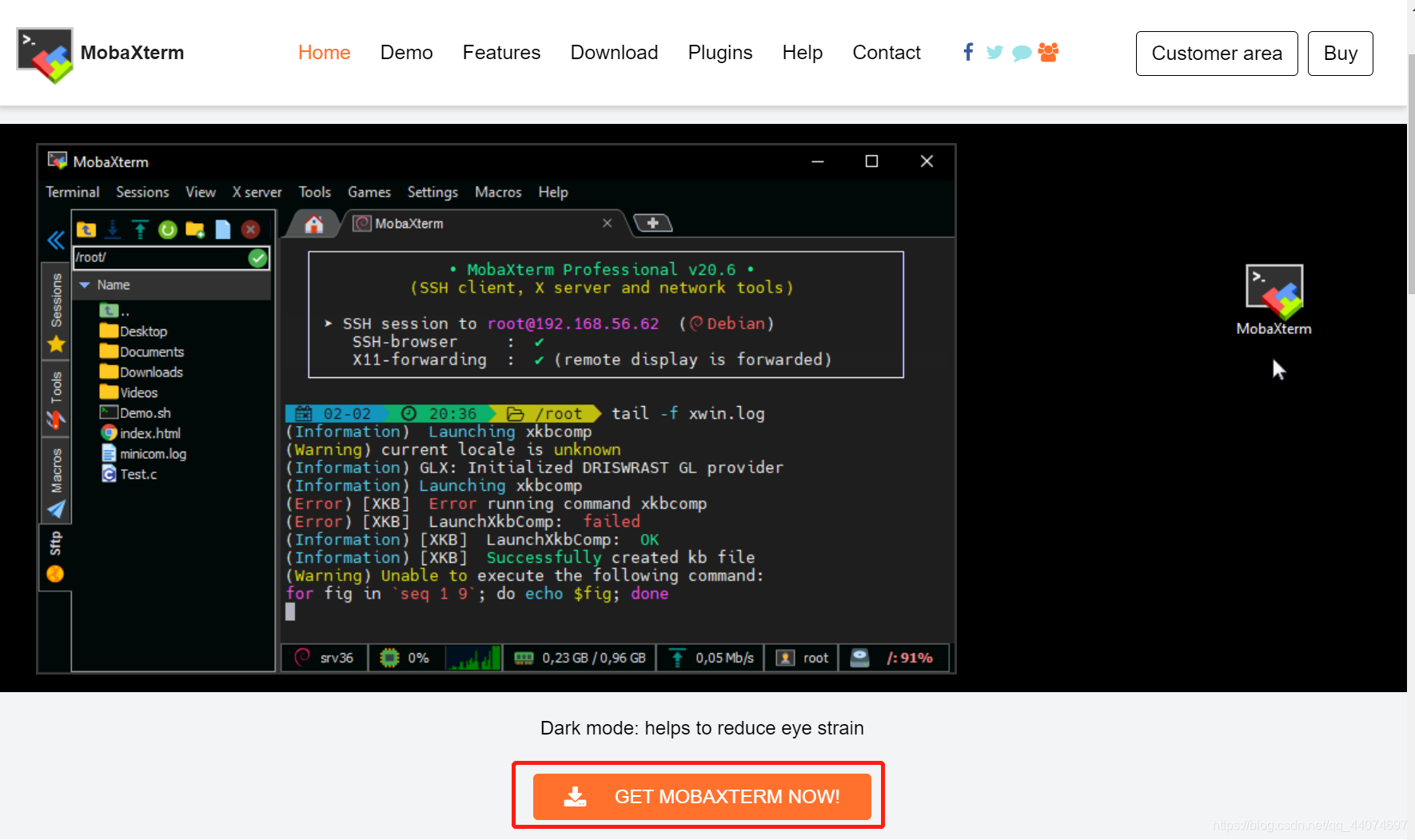Click the green SFTP refresh icon
This screenshot has width=1415, height=840.
coord(167,230)
